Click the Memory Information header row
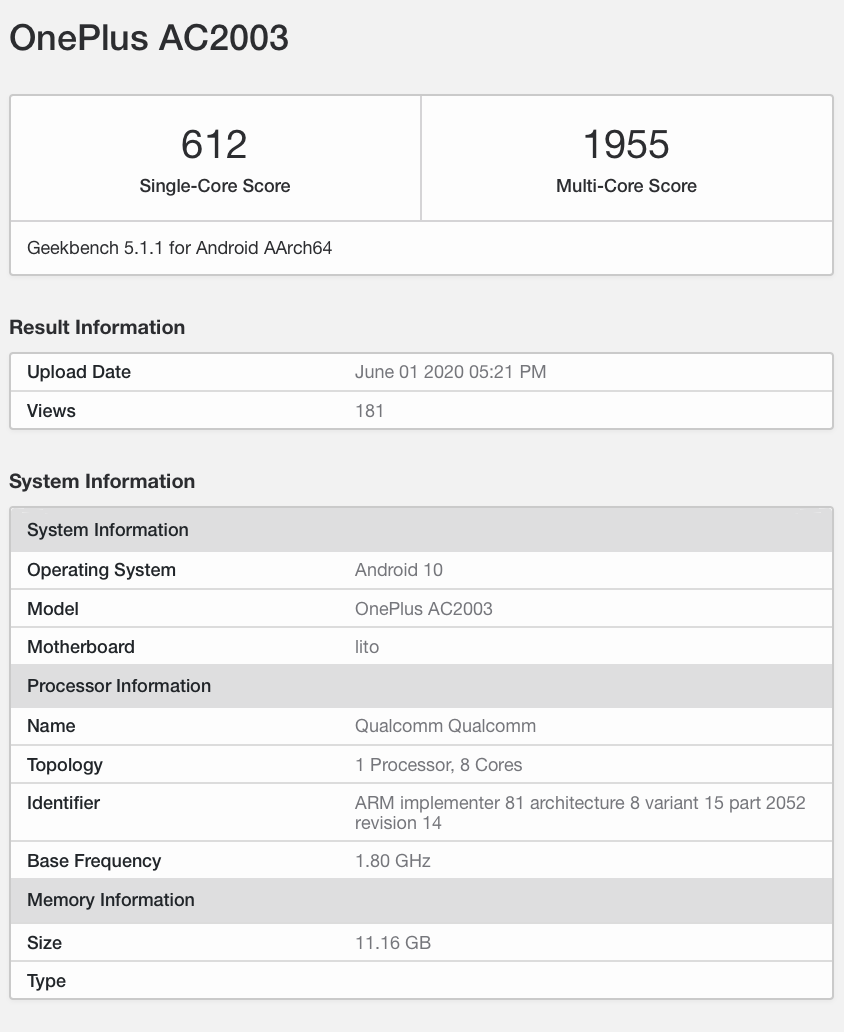This screenshot has height=1032, width=844. coord(421,900)
